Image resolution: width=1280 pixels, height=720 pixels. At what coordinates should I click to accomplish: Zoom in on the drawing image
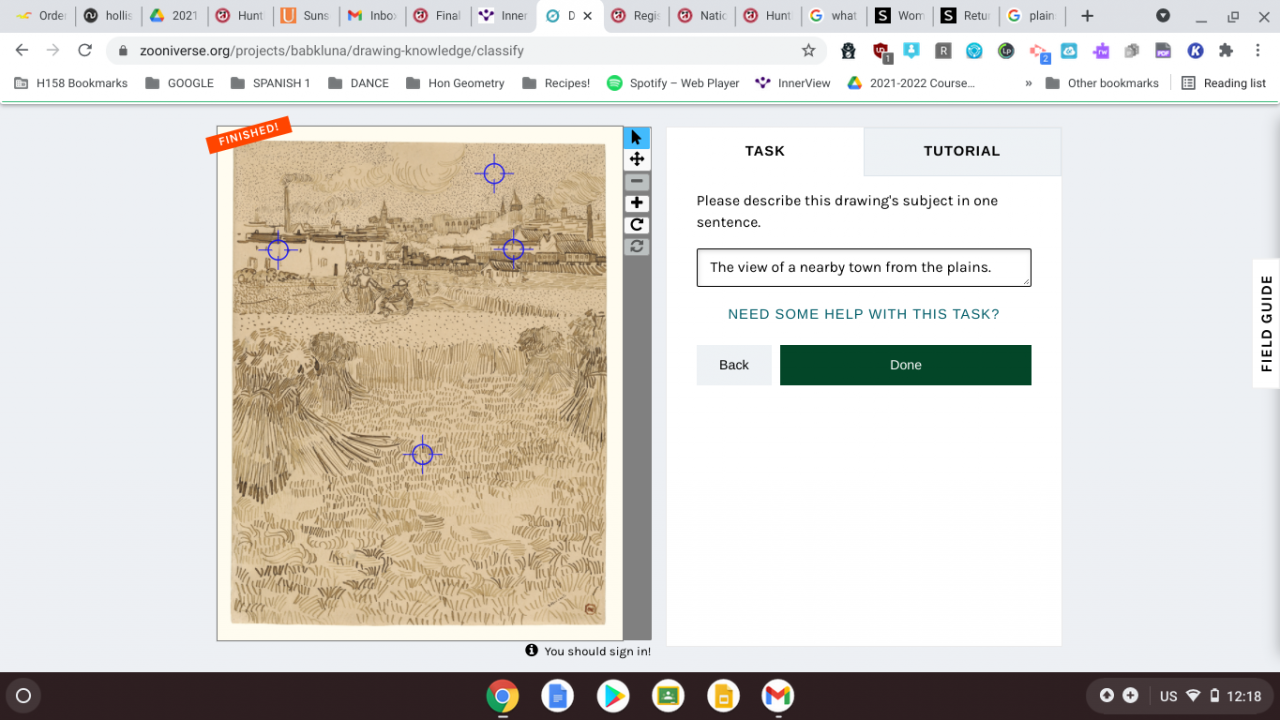click(x=636, y=203)
